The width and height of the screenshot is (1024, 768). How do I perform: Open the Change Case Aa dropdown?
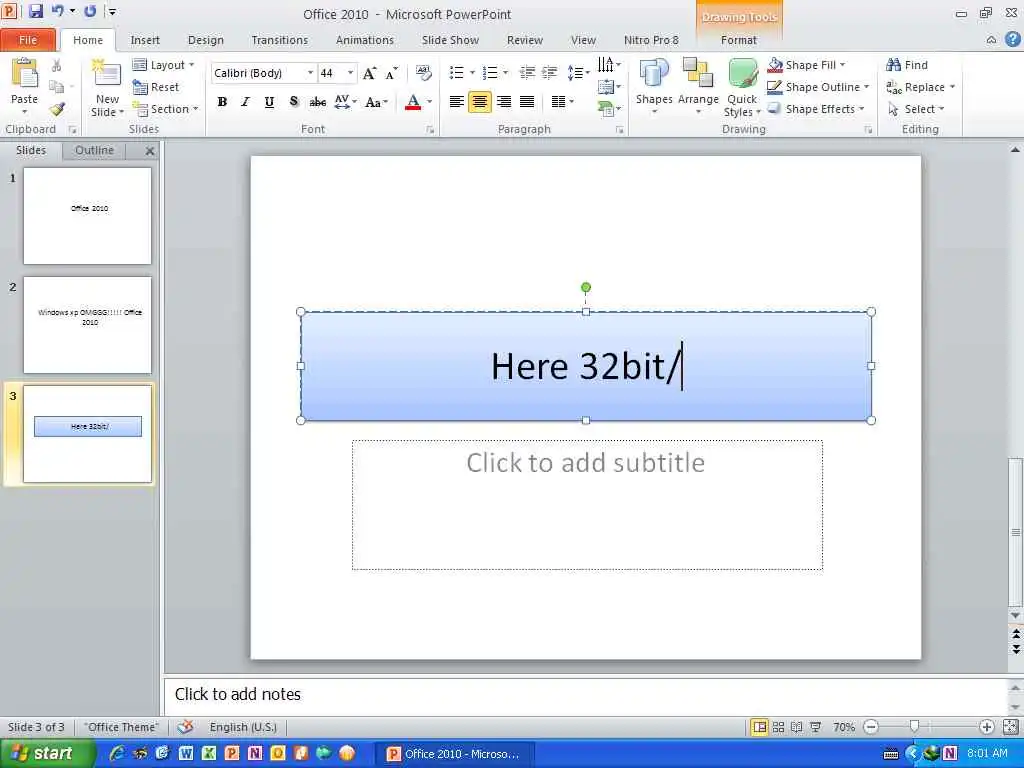[377, 102]
